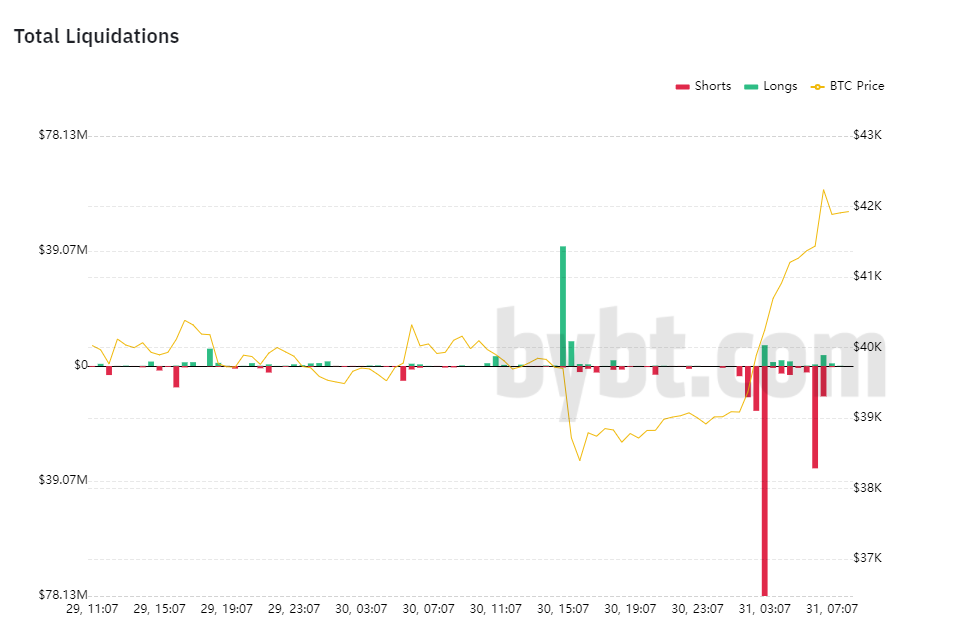This screenshot has height=643, width=953.
Task: Click the "30, 15:07" x-axis time label
Action: [563, 608]
